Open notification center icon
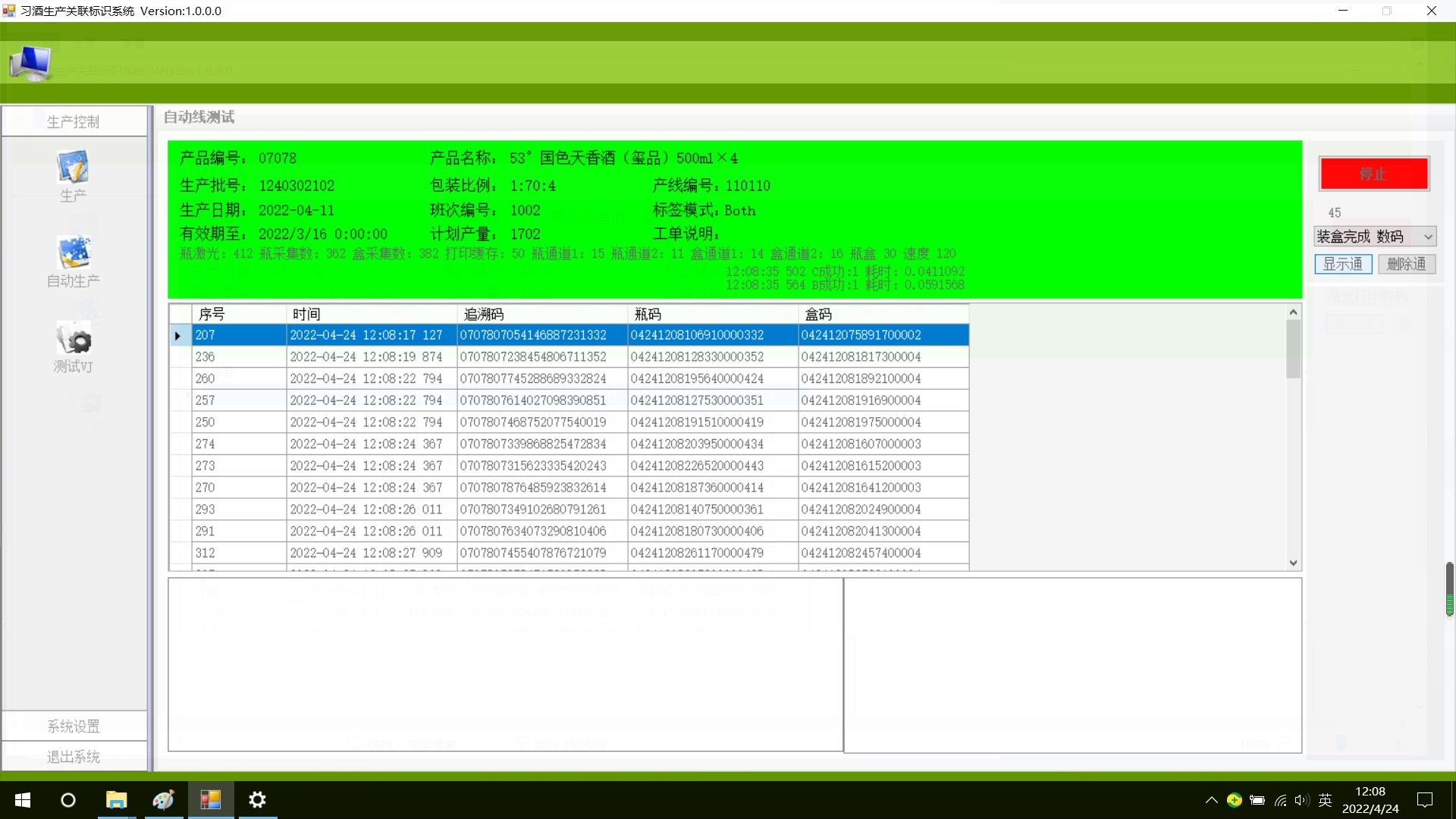 click(x=1424, y=800)
